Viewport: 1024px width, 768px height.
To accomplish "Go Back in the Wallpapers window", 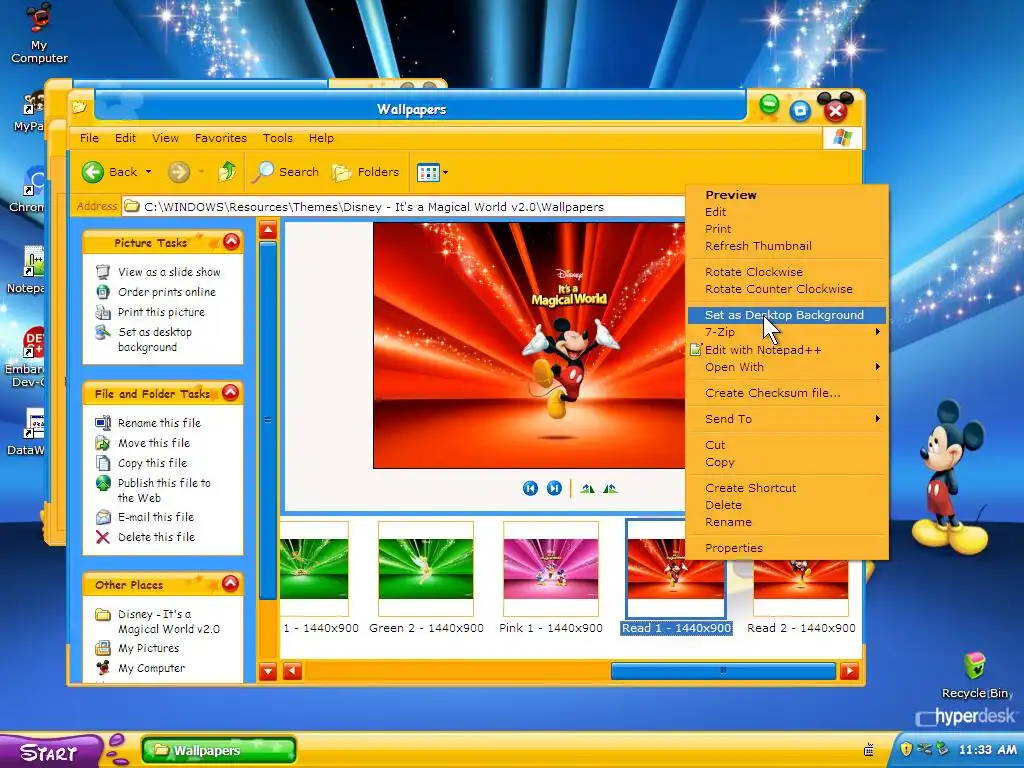I will coord(109,172).
